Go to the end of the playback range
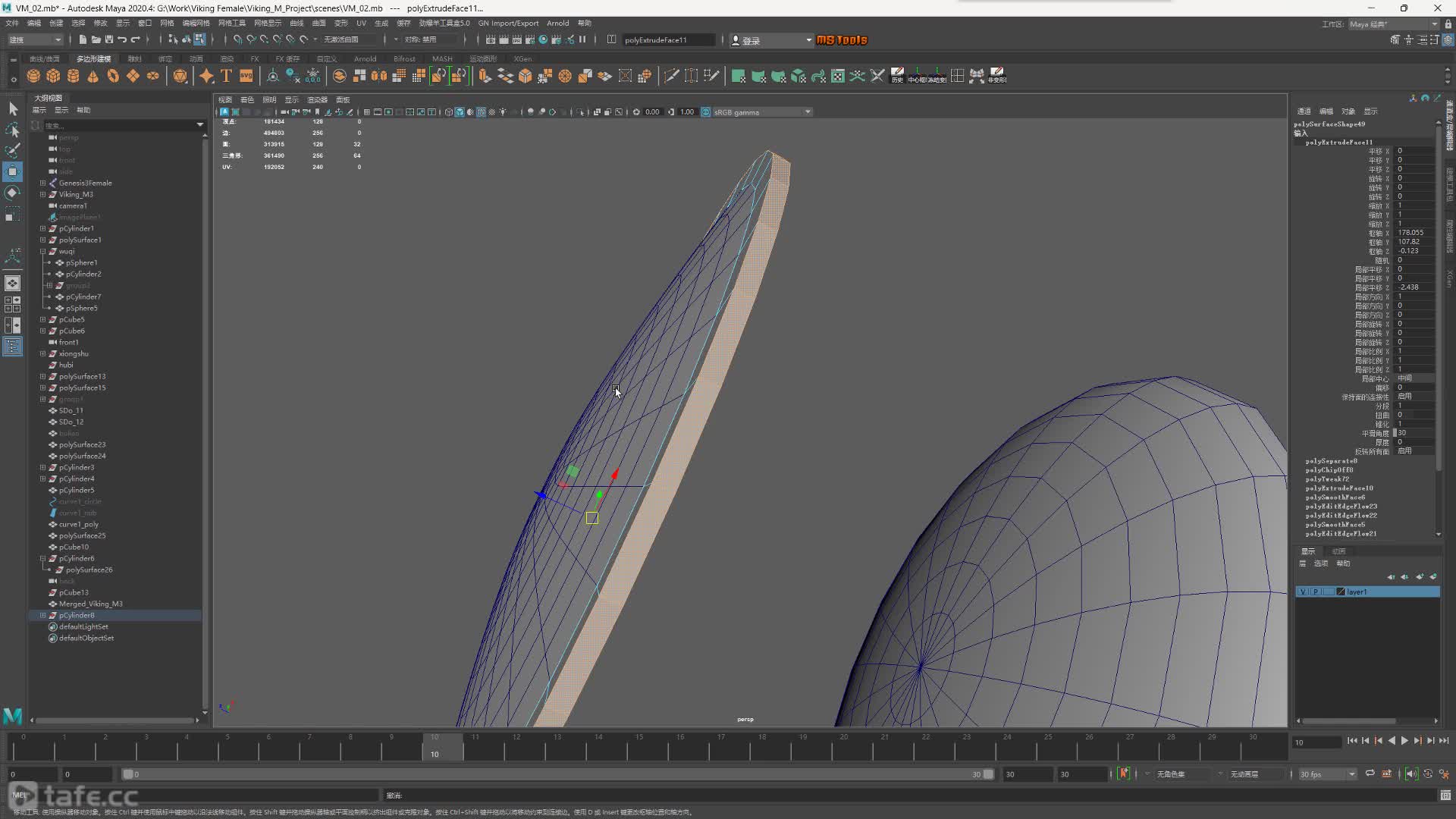The image size is (1456, 819). click(x=1444, y=741)
